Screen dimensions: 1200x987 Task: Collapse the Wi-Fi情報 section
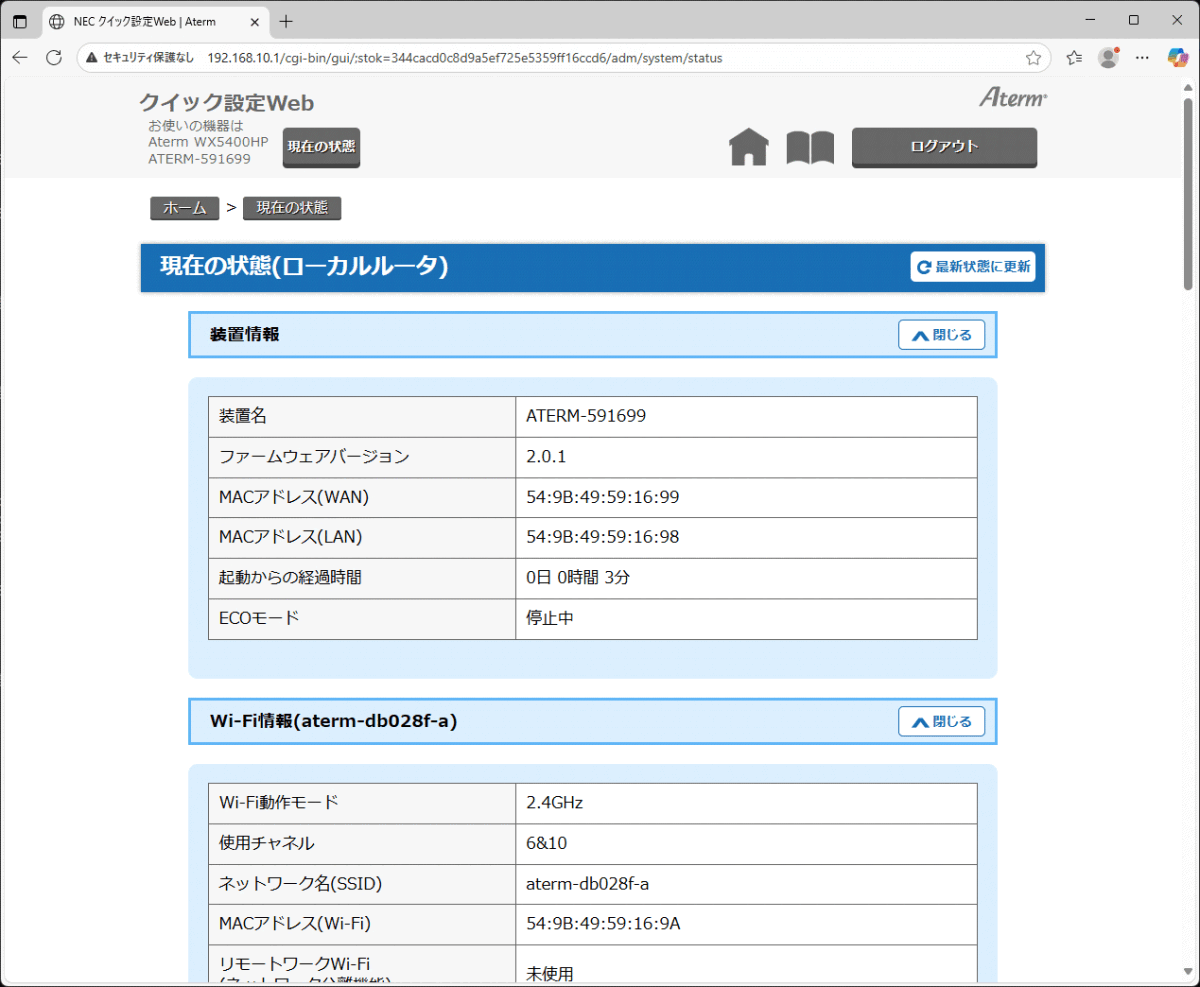pyautogui.click(x=941, y=721)
